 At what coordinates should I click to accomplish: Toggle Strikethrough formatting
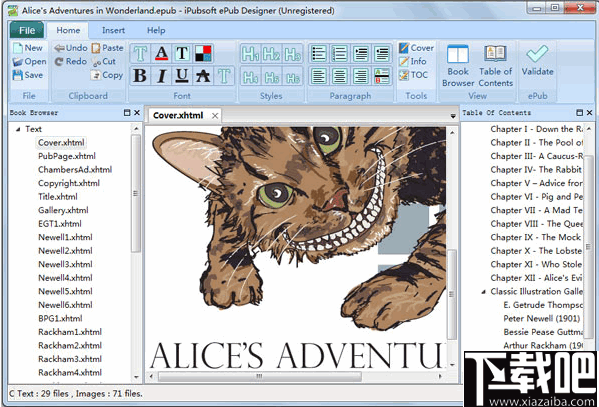(x=203, y=76)
